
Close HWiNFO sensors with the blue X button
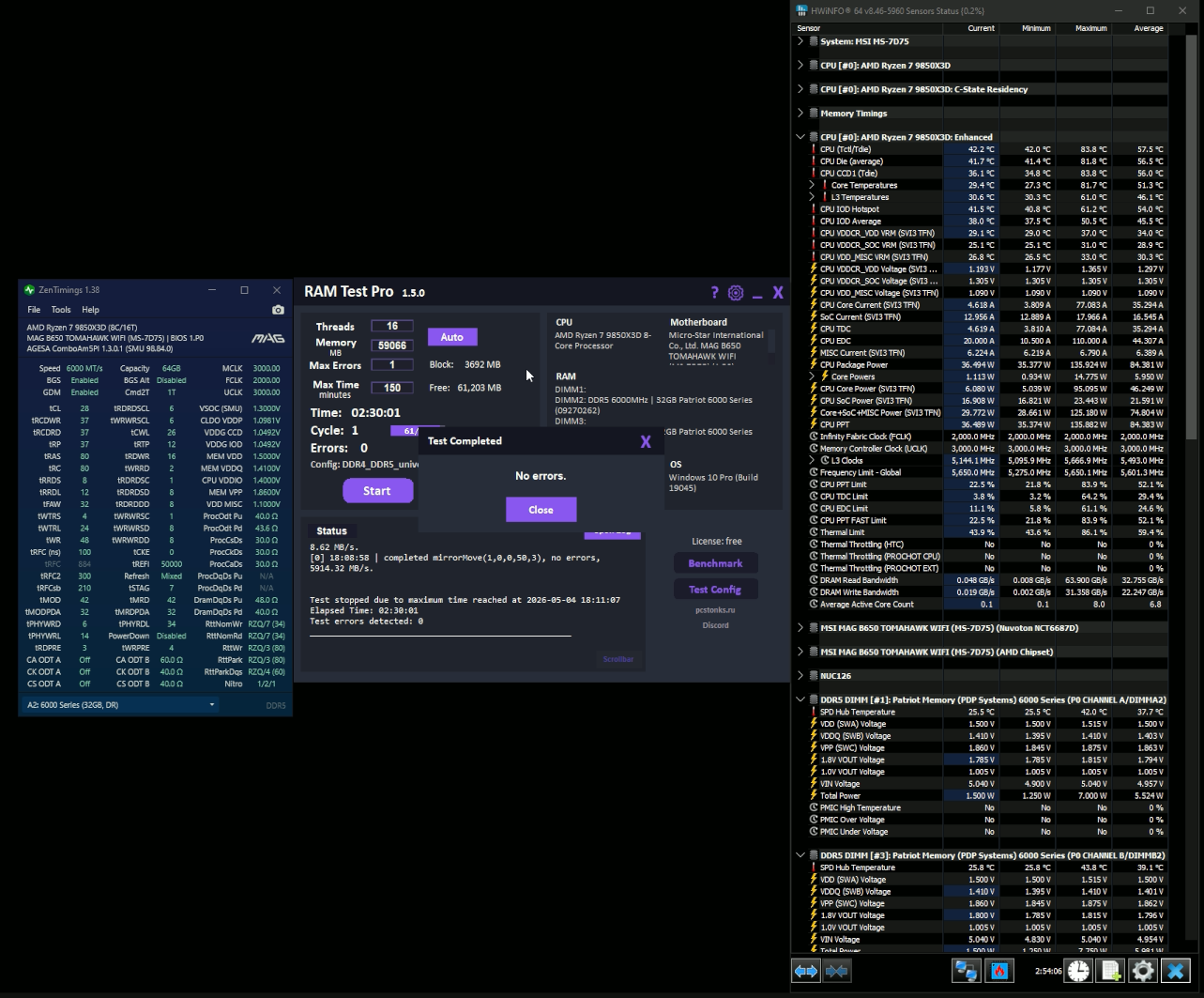click(x=1175, y=971)
